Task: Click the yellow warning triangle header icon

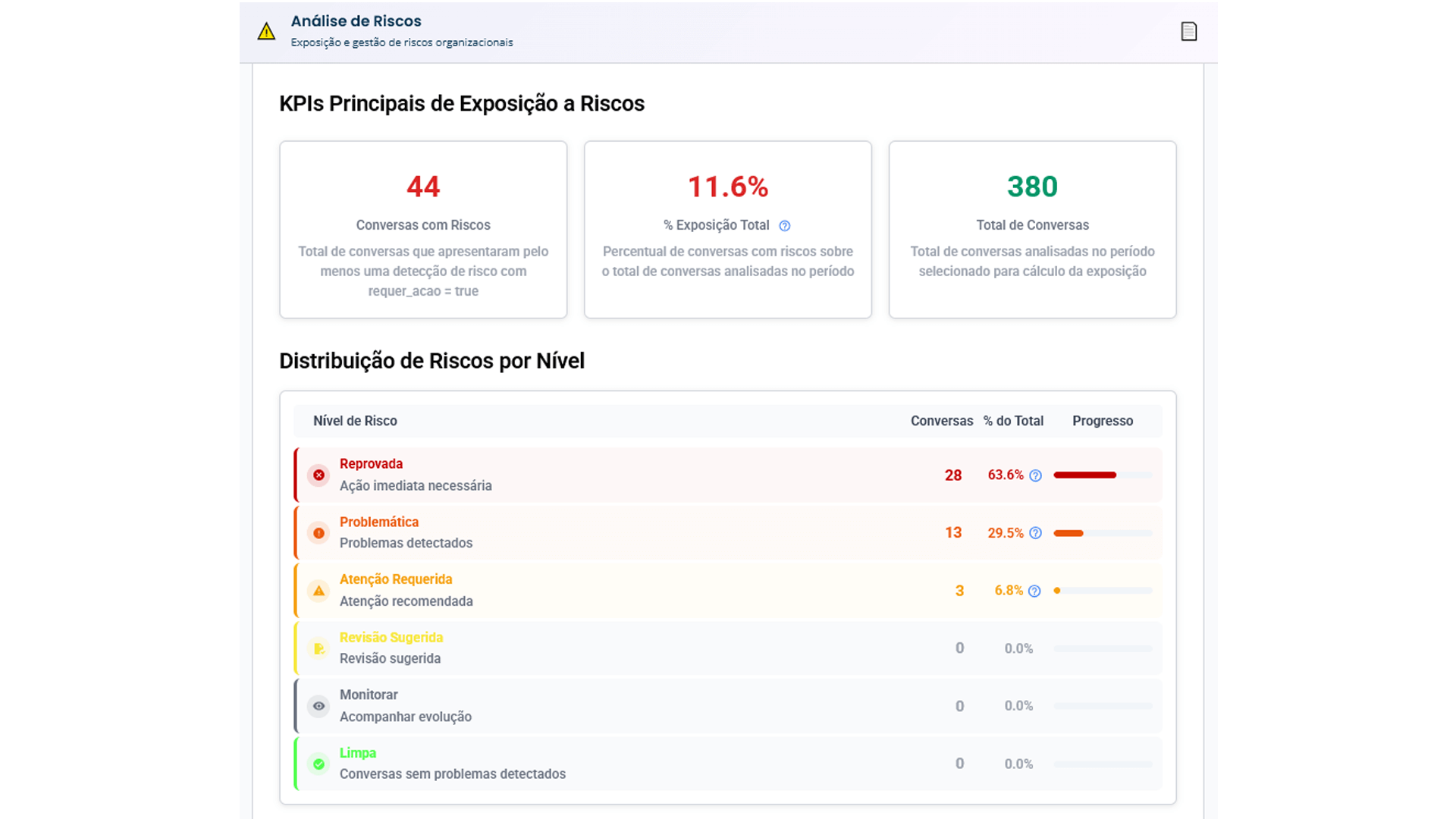Action: [266, 31]
